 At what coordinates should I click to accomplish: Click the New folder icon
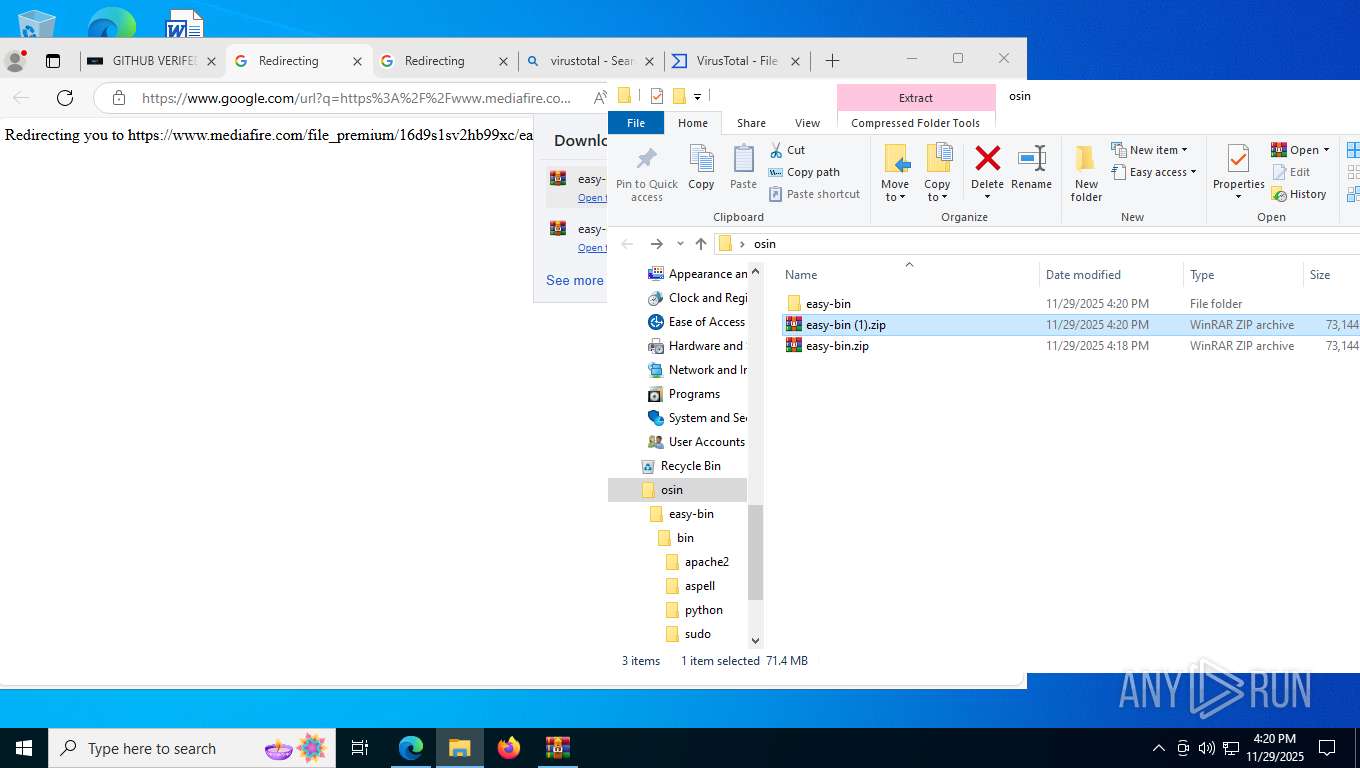pos(1086,159)
